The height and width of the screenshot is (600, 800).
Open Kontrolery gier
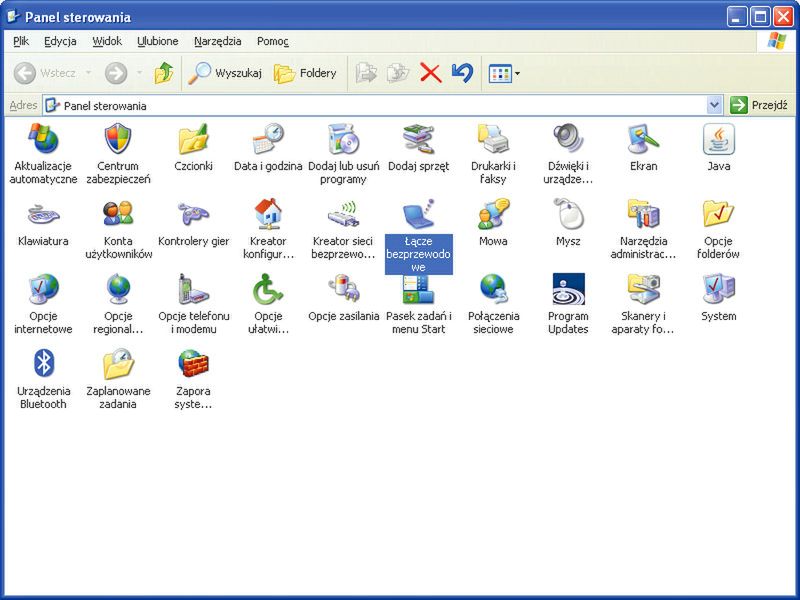pyautogui.click(x=193, y=222)
